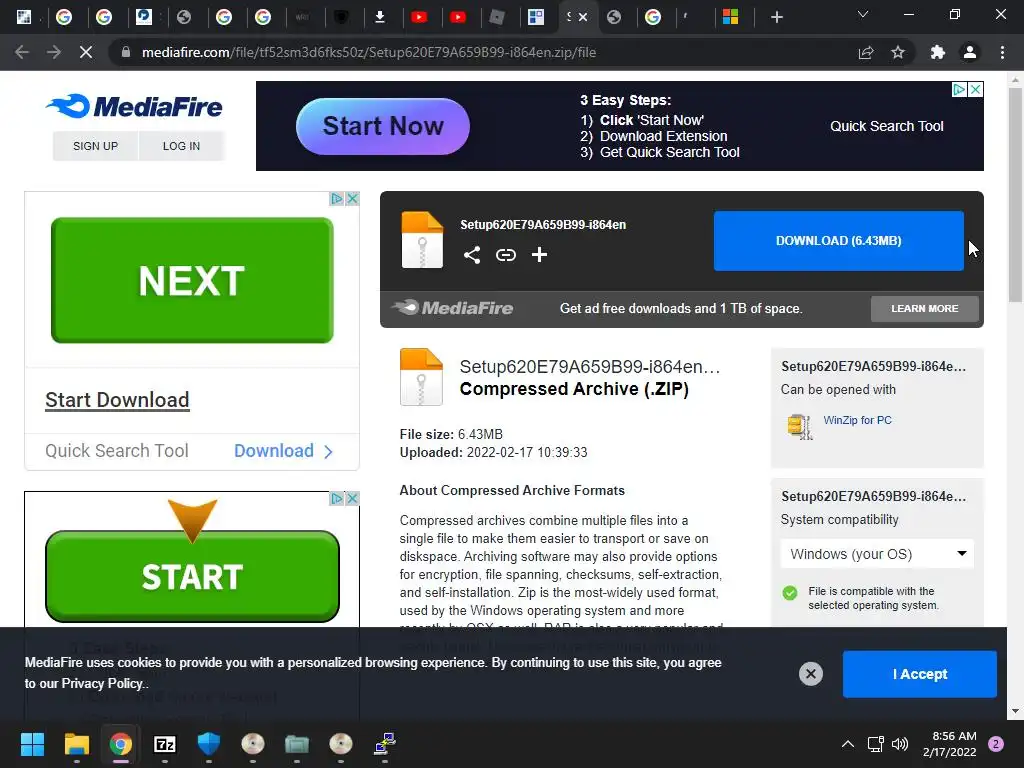
Task: Click the Download chevron link in ad
Action: tap(283, 451)
